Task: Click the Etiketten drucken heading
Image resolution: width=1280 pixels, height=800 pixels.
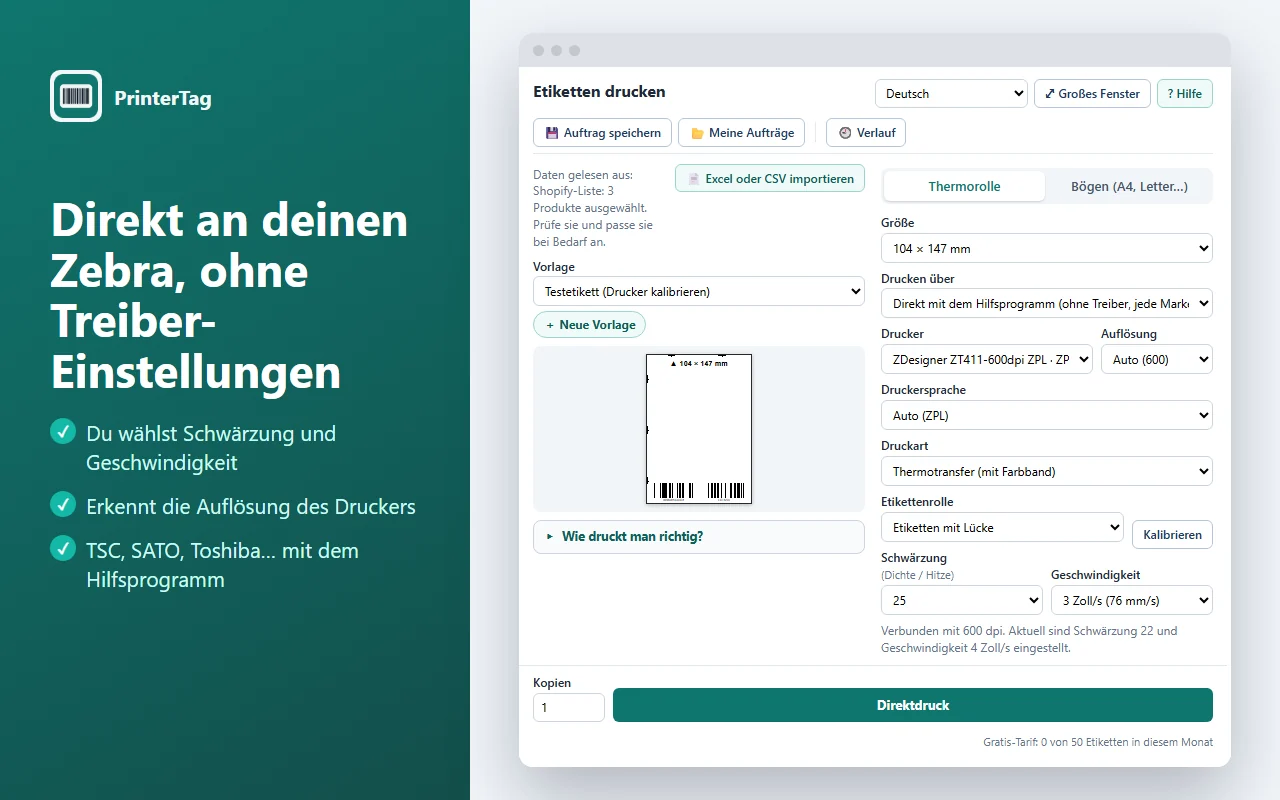Action: (599, 92)
